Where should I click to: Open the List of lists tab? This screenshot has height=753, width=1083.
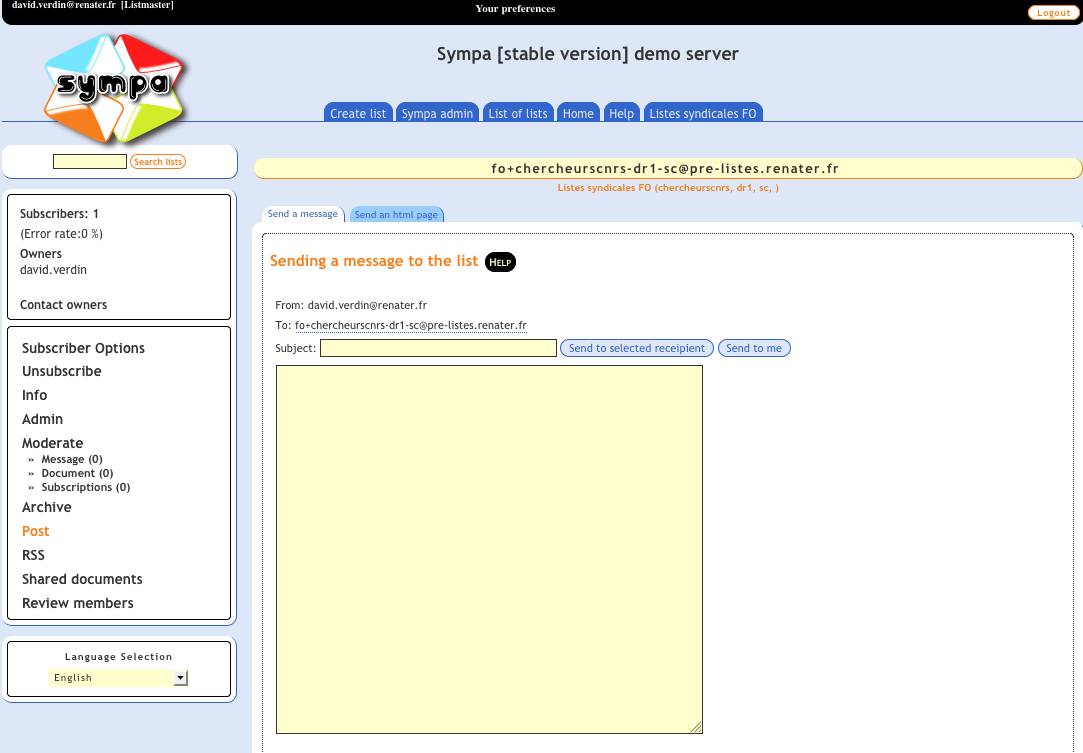[517, 113]
